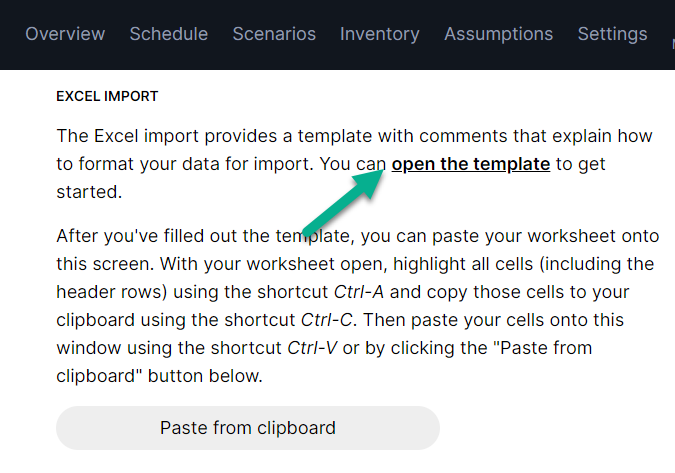The height and width of the screenshot is (473, 675).
Task: Click the word "started." ending first paragraph
Action: (x=89, y=191)
